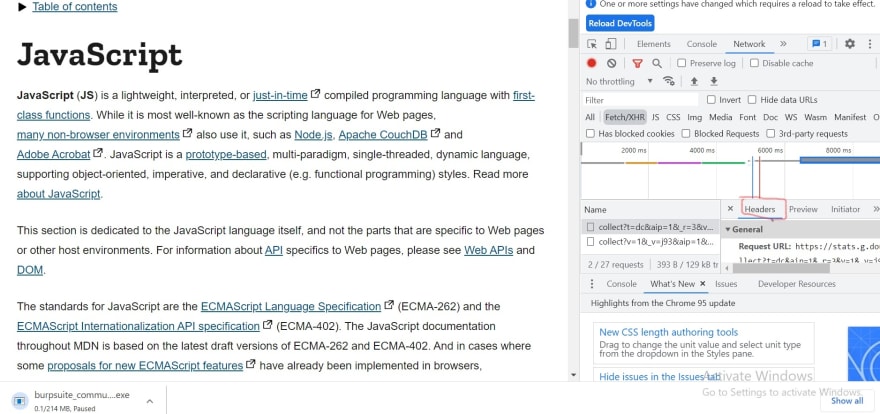
Task: Click the page vertical scrollbar thumb
Action: (573, 33)
